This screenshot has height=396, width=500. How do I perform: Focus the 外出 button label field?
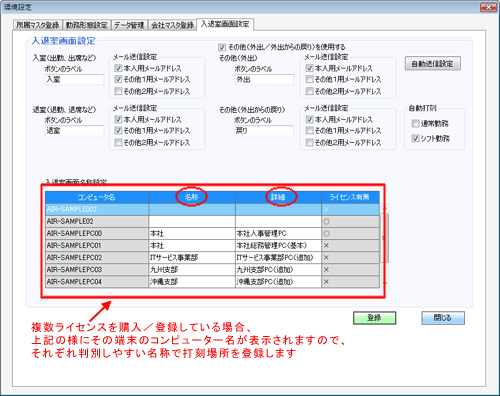pyautogui.click(x=265, y=80)
